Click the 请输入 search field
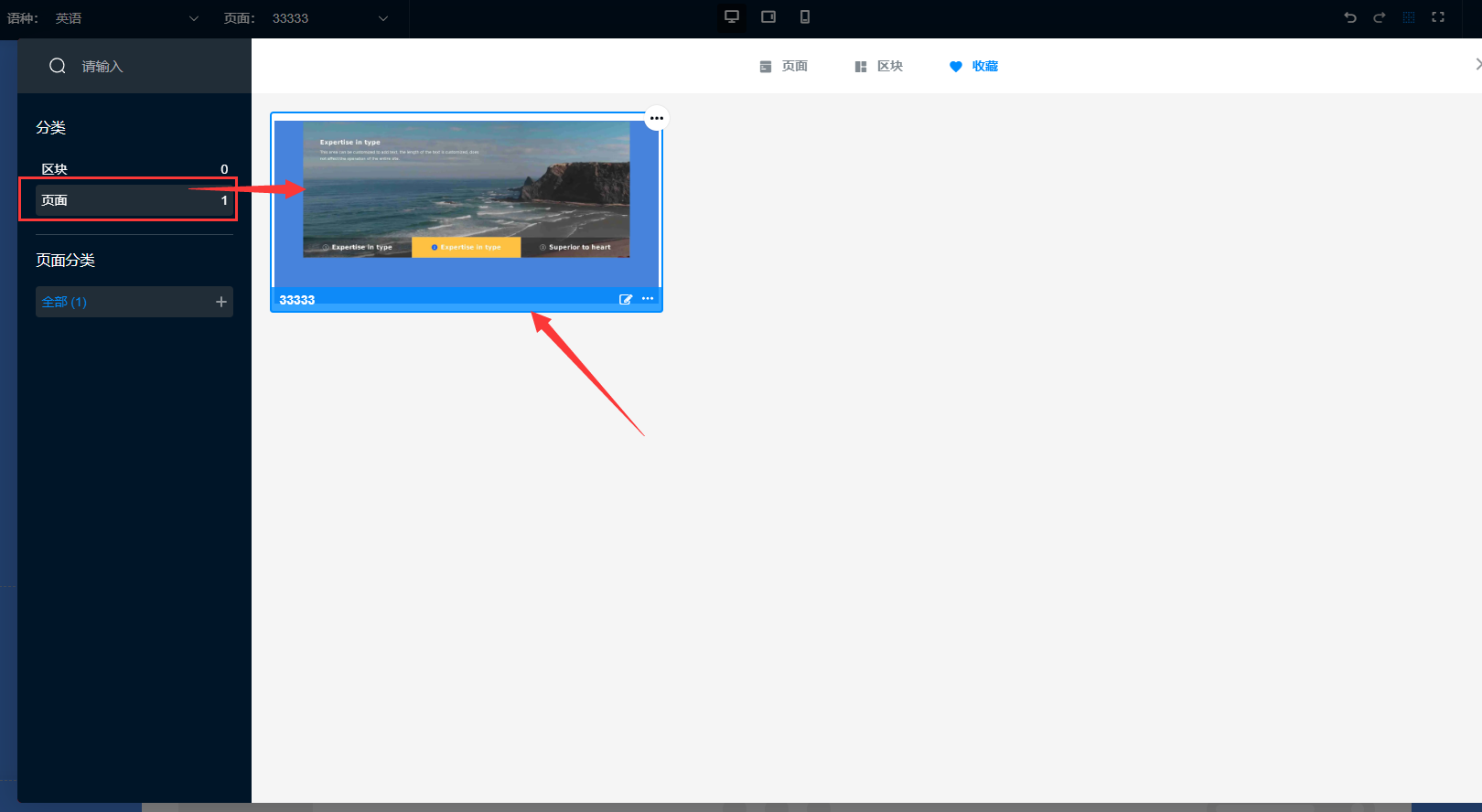This screenshot has height=812, width=1482. tap(146, 66)
